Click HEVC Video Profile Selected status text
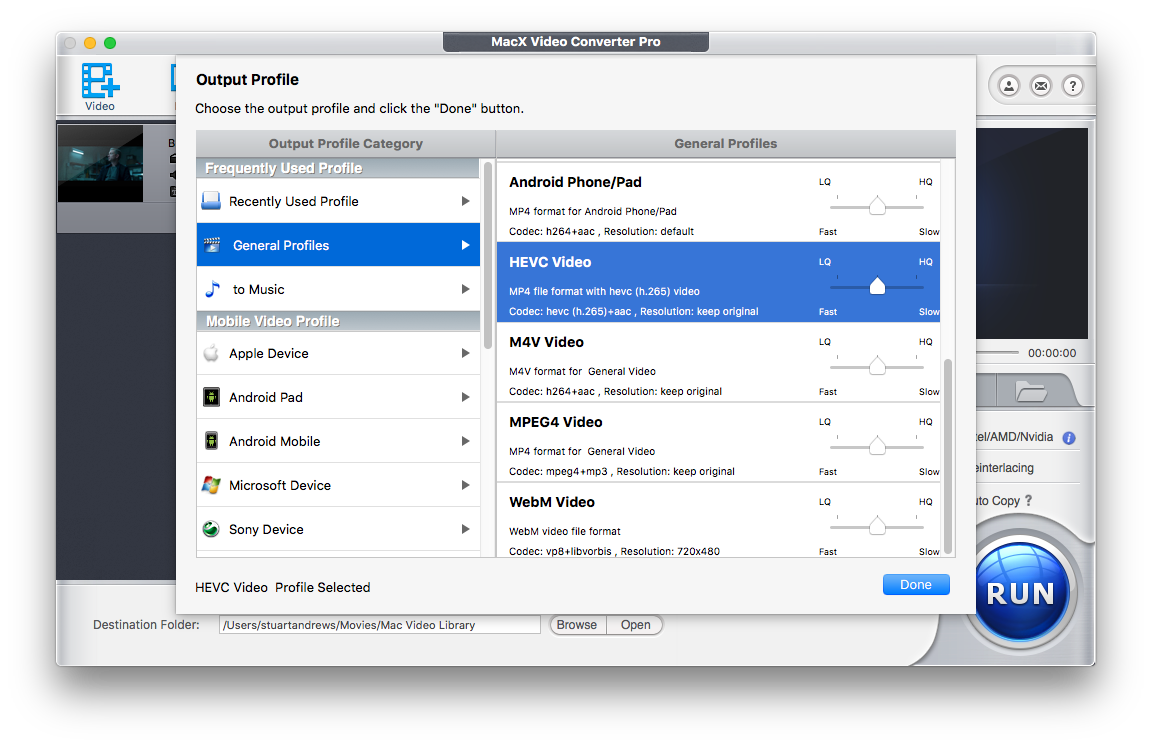The height and width of the screenshot is (746, 1152). (x=283, y=587)
